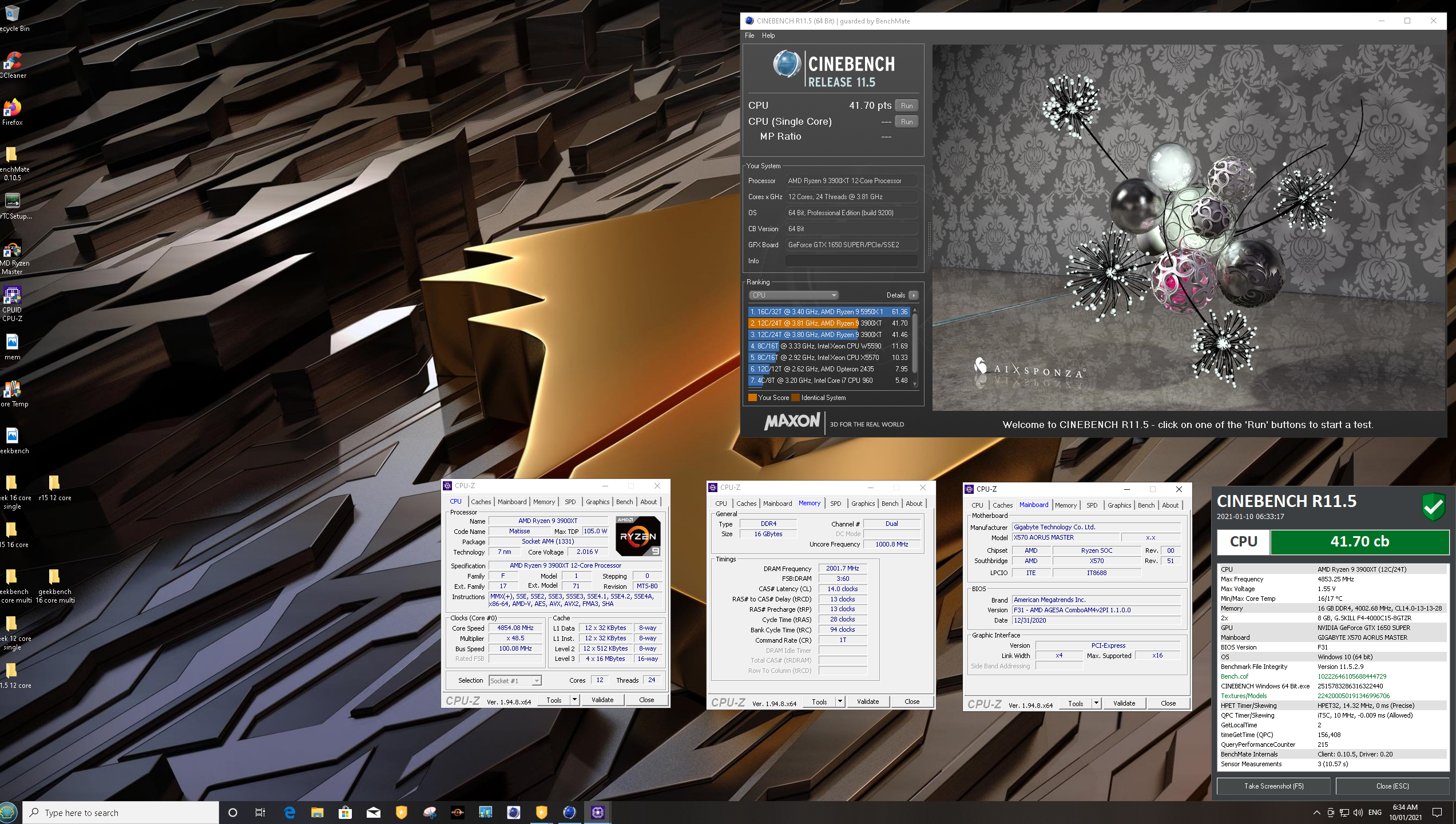Image resolution: width=1456 pixels, height=824 pixels.
Task: Click Validate in CPU-Z Memory window
Action: pos(868,702)
